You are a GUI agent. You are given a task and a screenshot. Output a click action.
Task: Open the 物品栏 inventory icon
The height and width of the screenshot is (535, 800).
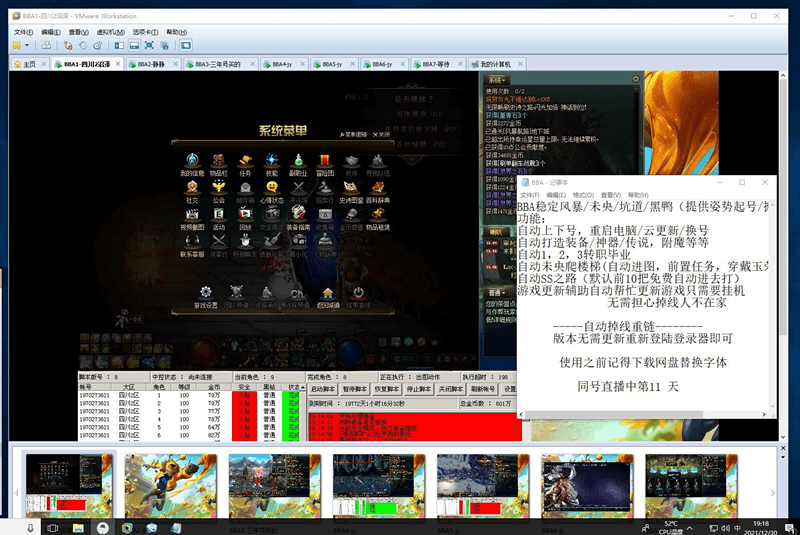[x=218, y=164]
